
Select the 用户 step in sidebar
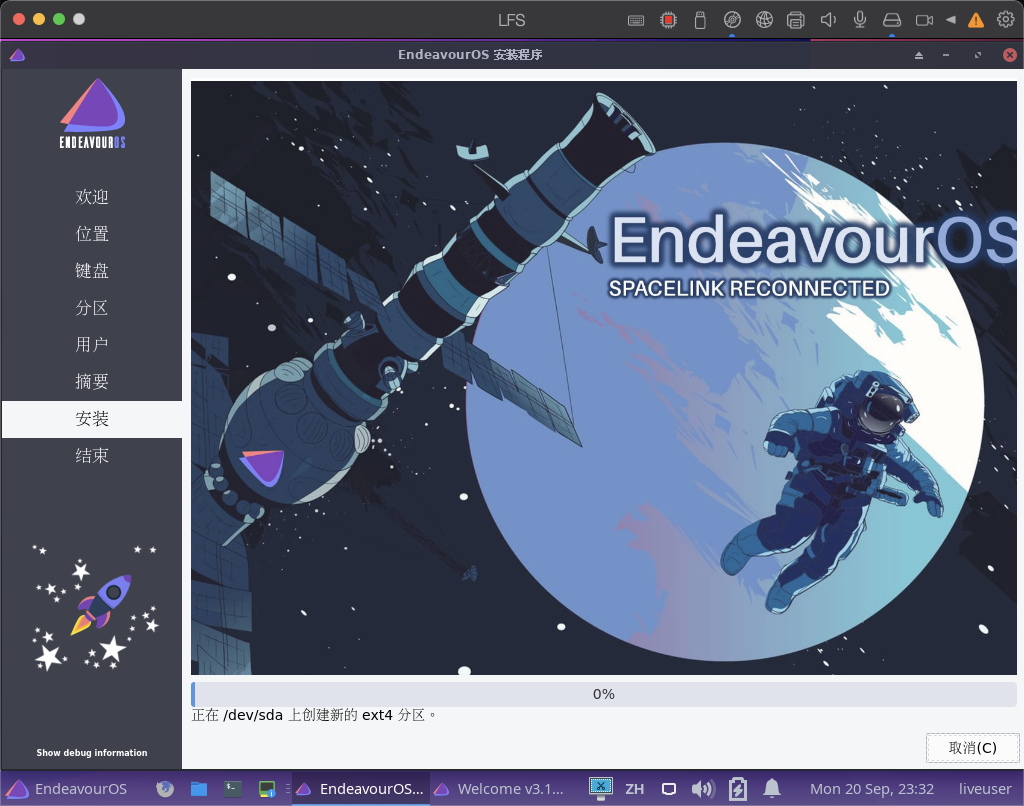[x=91, y=345]
